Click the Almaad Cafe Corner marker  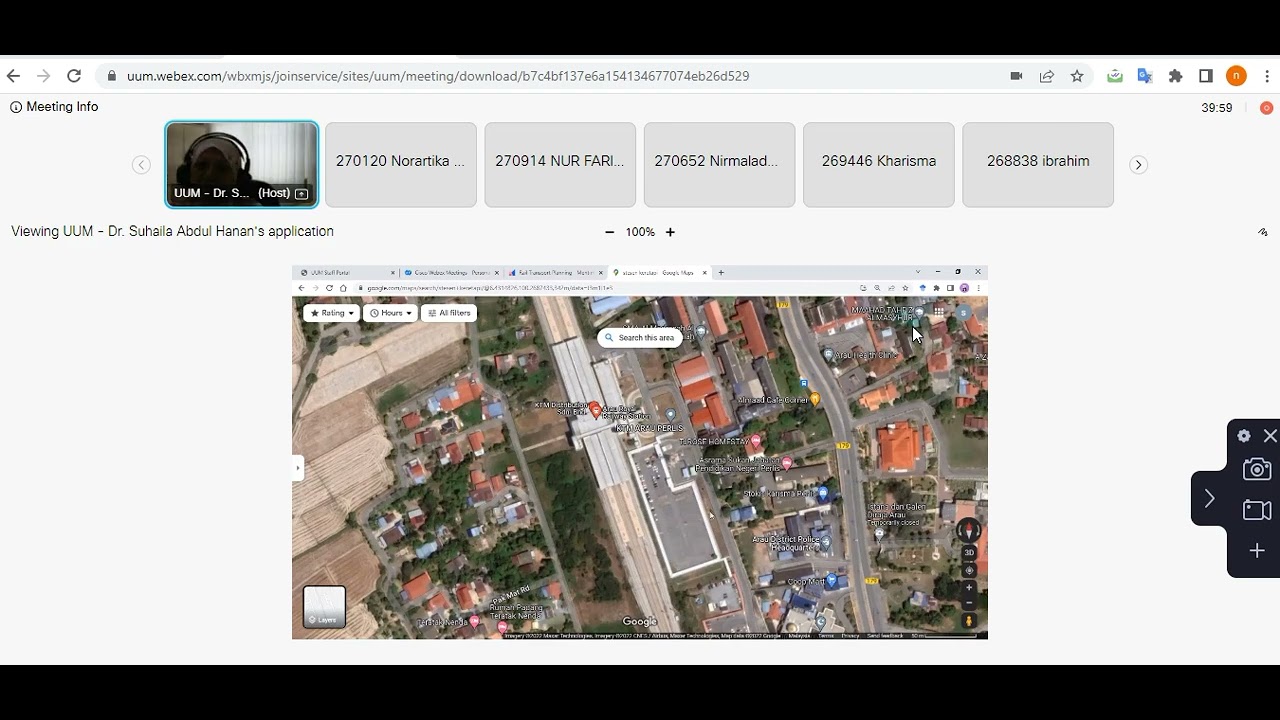pyautogui.click(x=815, y=400)
